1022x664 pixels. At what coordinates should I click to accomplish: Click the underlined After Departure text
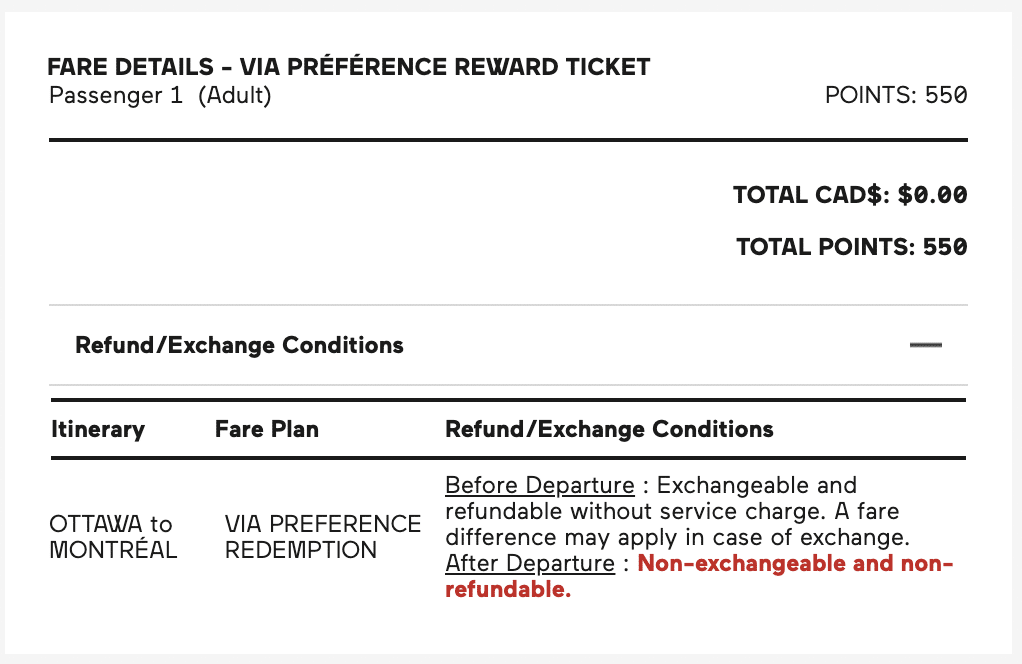pyautogui.click(x=529, y=564)
